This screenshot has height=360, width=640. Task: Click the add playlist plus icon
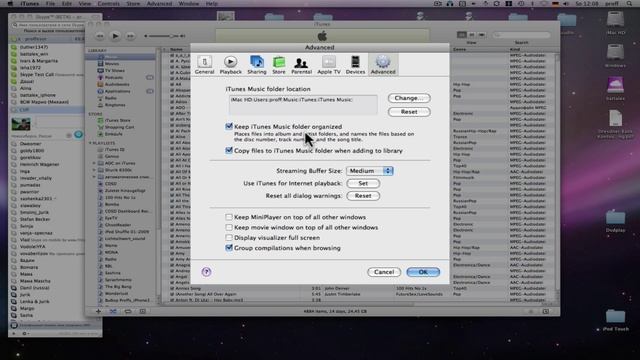click(98, 311)
